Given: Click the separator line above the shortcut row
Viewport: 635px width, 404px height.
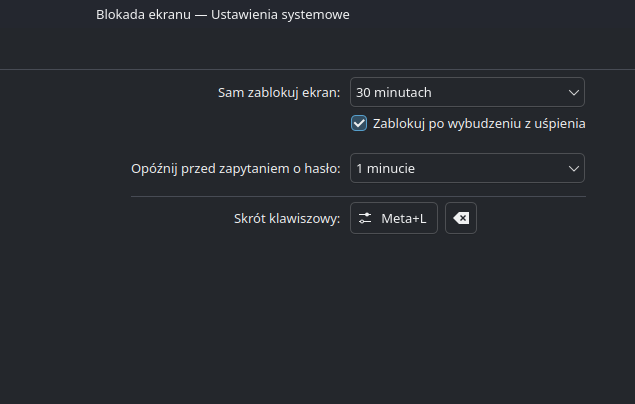Looking at the screenshot, I should click(x=358, y=197).
